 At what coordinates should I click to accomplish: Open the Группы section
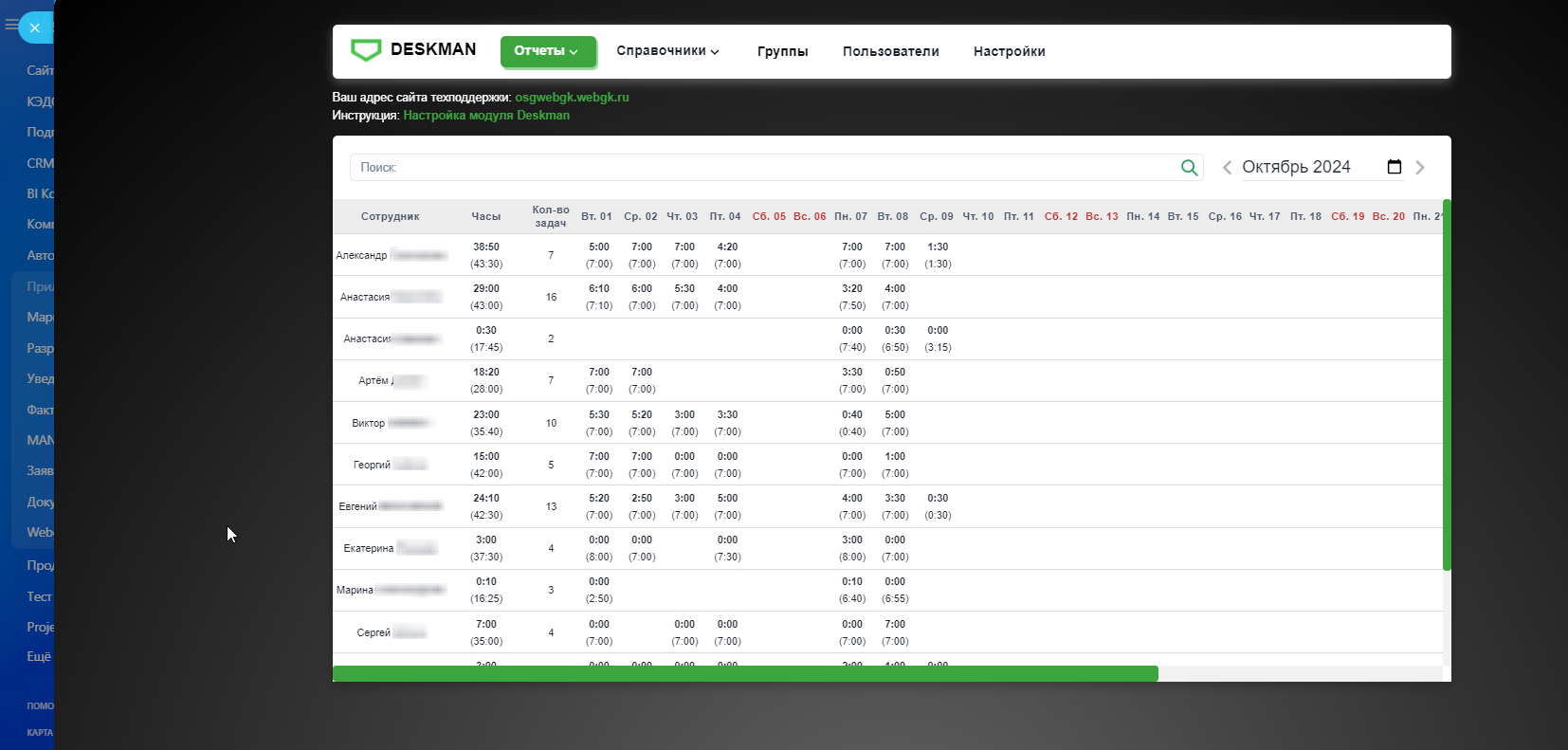(x=783, y=51)
